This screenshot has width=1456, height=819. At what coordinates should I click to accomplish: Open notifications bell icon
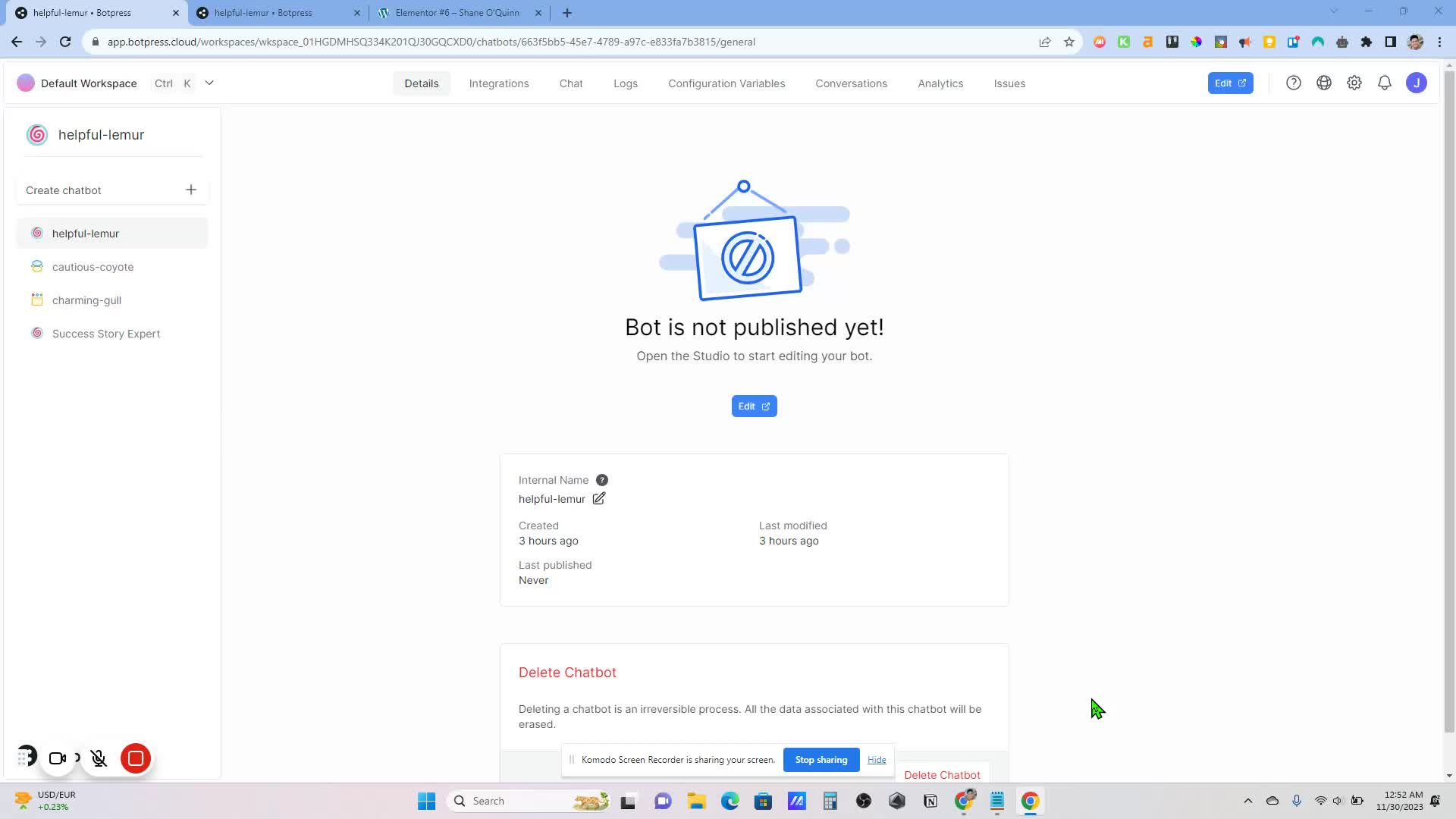[1384, 83]
